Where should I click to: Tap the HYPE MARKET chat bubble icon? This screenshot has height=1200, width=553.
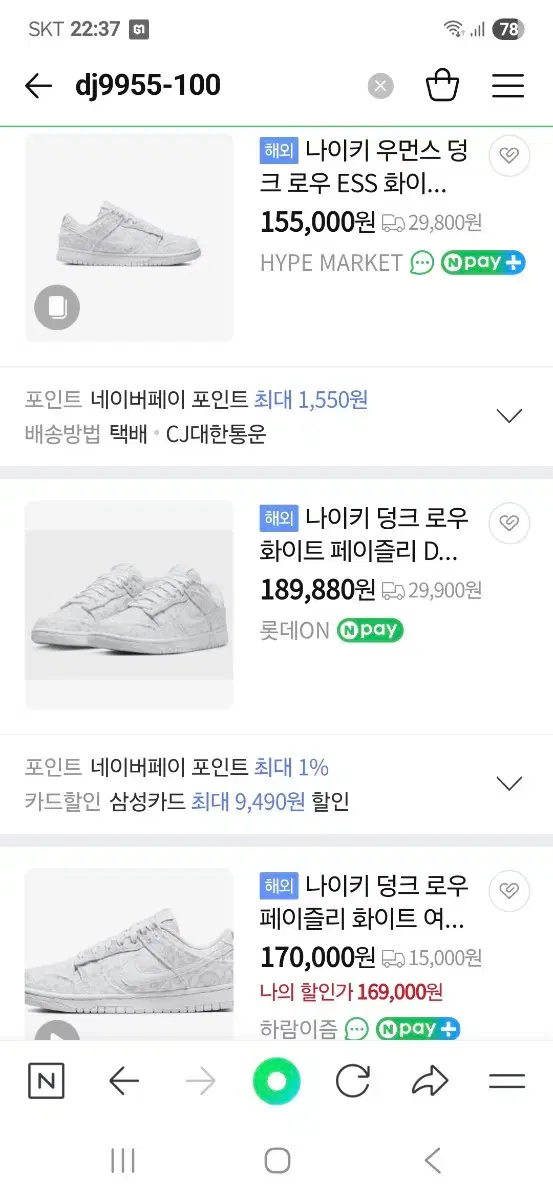[x=422, y=263]
